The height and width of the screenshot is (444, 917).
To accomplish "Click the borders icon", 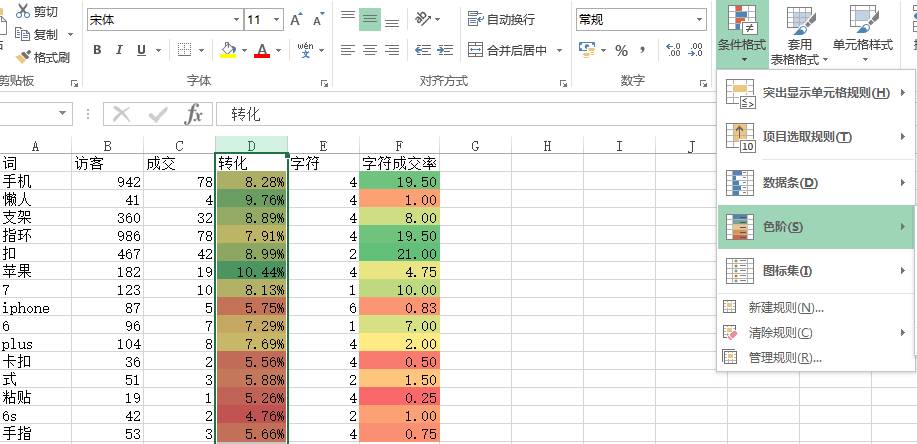I will click(x=184, y=50).
